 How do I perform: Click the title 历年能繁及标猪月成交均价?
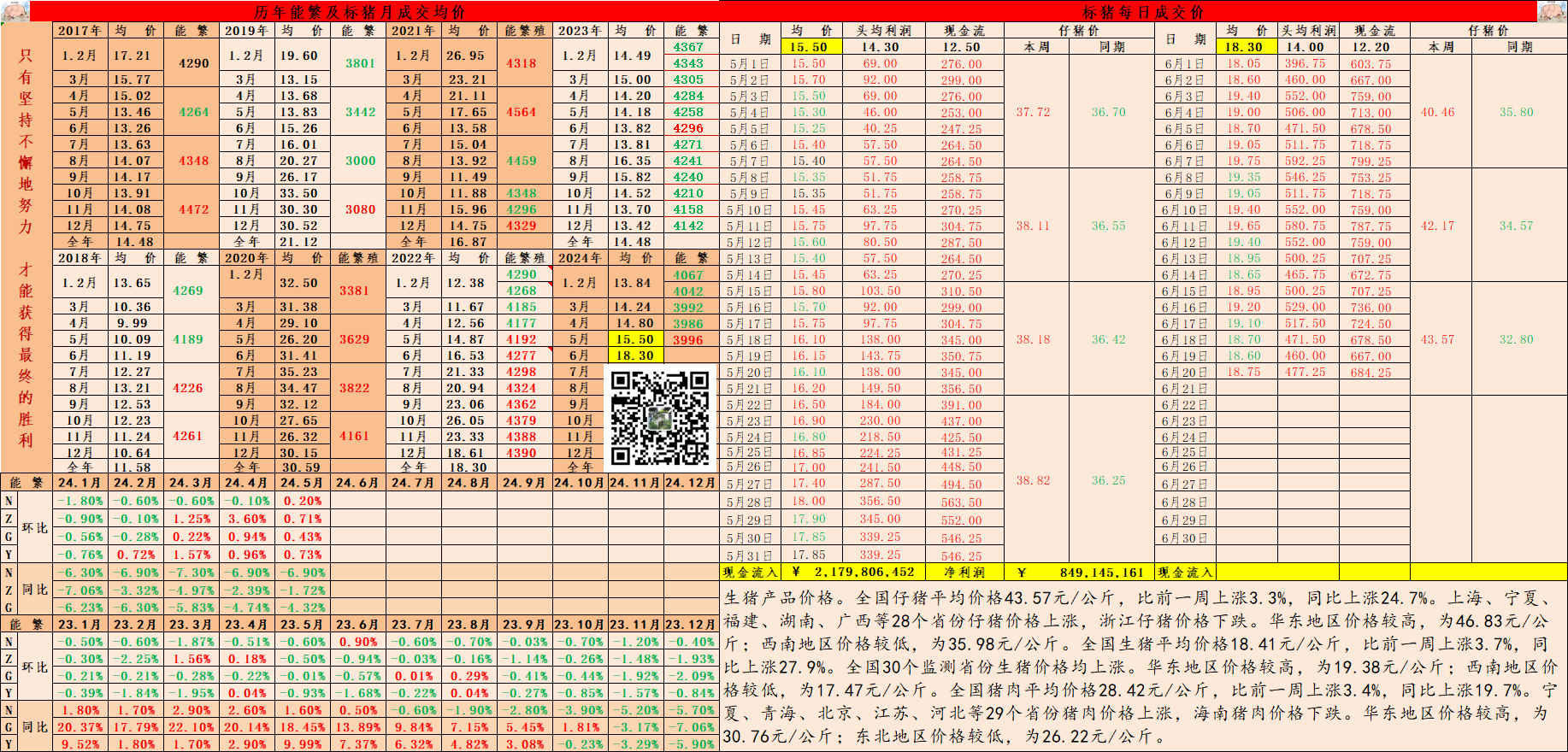360,12
